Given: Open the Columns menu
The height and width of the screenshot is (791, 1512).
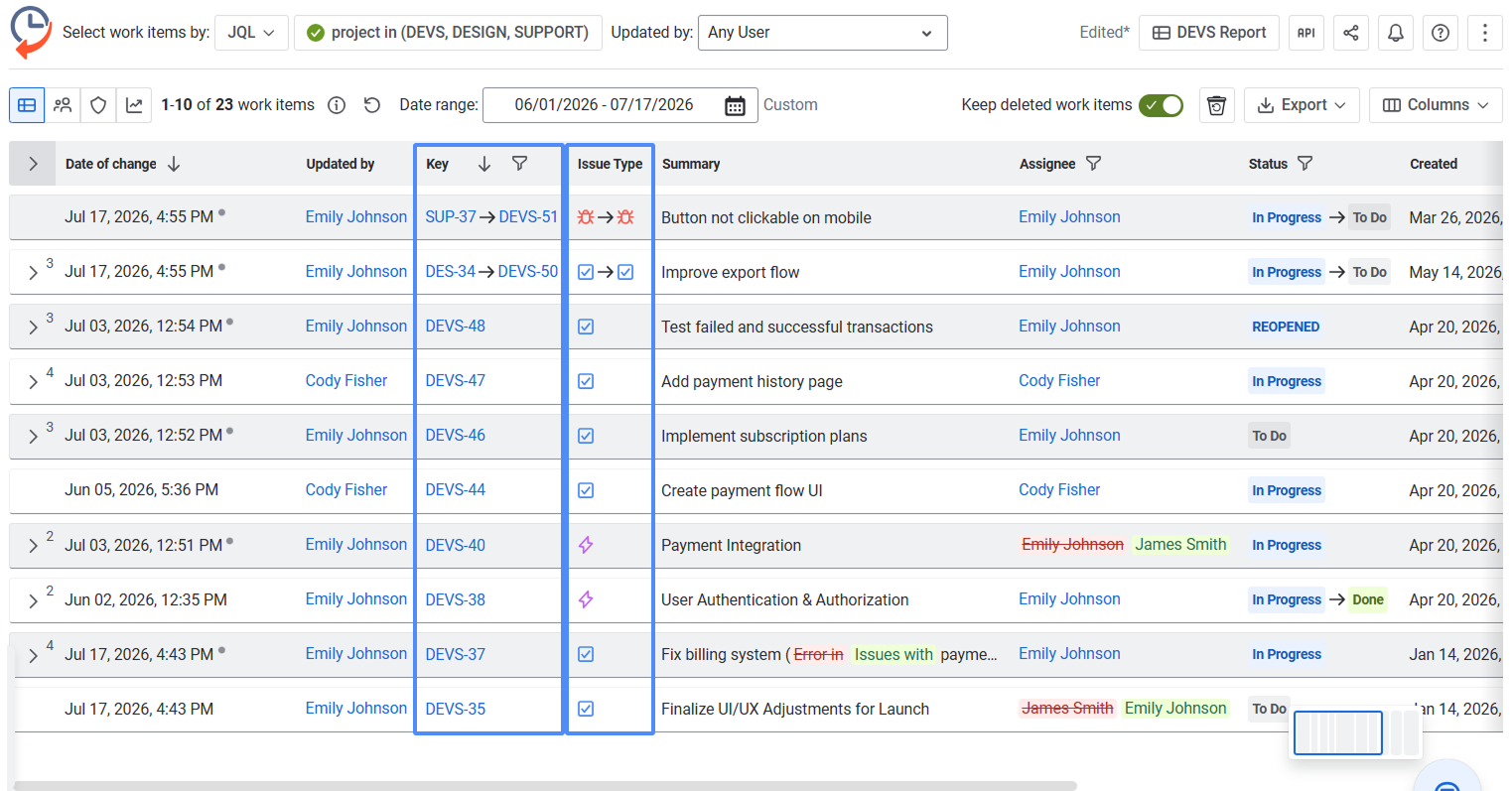Looking at the screenshot, I should [1436, 105].
